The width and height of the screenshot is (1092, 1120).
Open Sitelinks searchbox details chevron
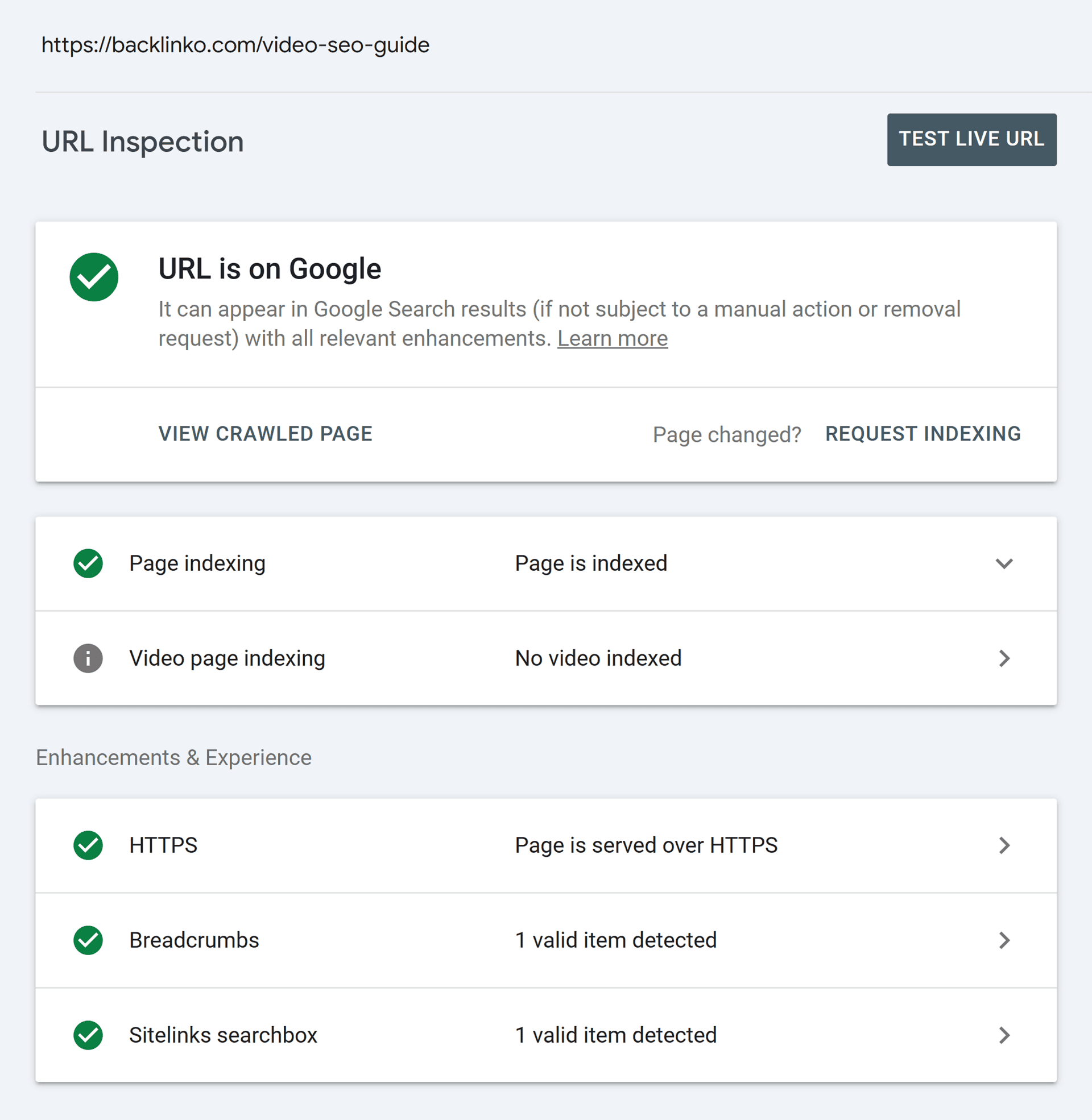1004,1035
